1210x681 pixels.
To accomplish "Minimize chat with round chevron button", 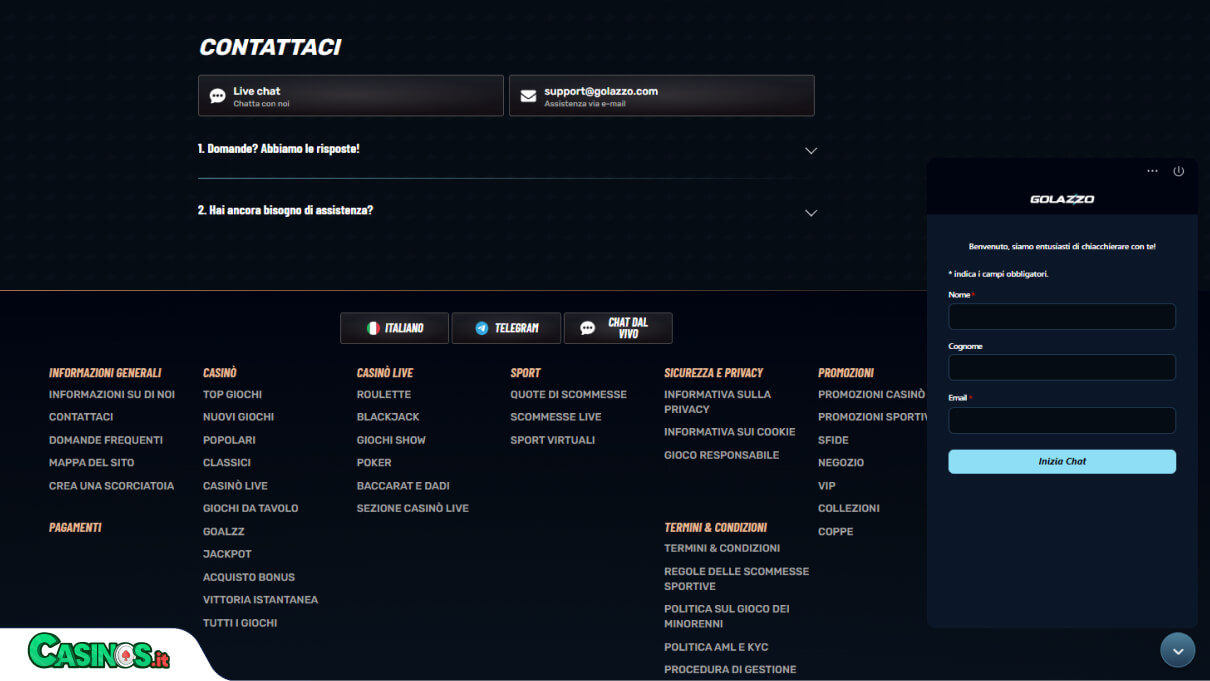I will (x=1177, y=650).
